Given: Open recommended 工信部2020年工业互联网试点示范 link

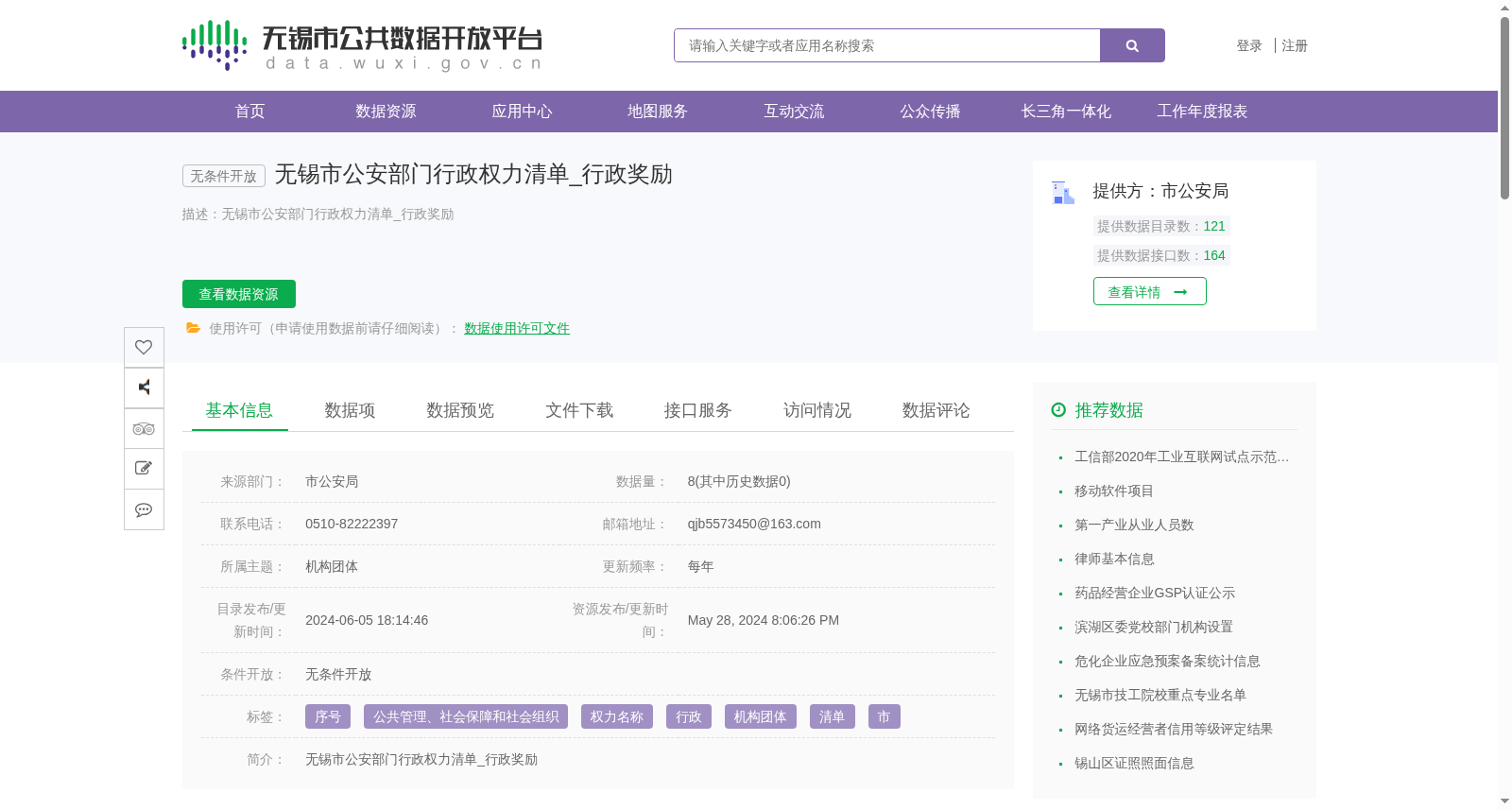Looking at the screenshot, I should 1181,457.
